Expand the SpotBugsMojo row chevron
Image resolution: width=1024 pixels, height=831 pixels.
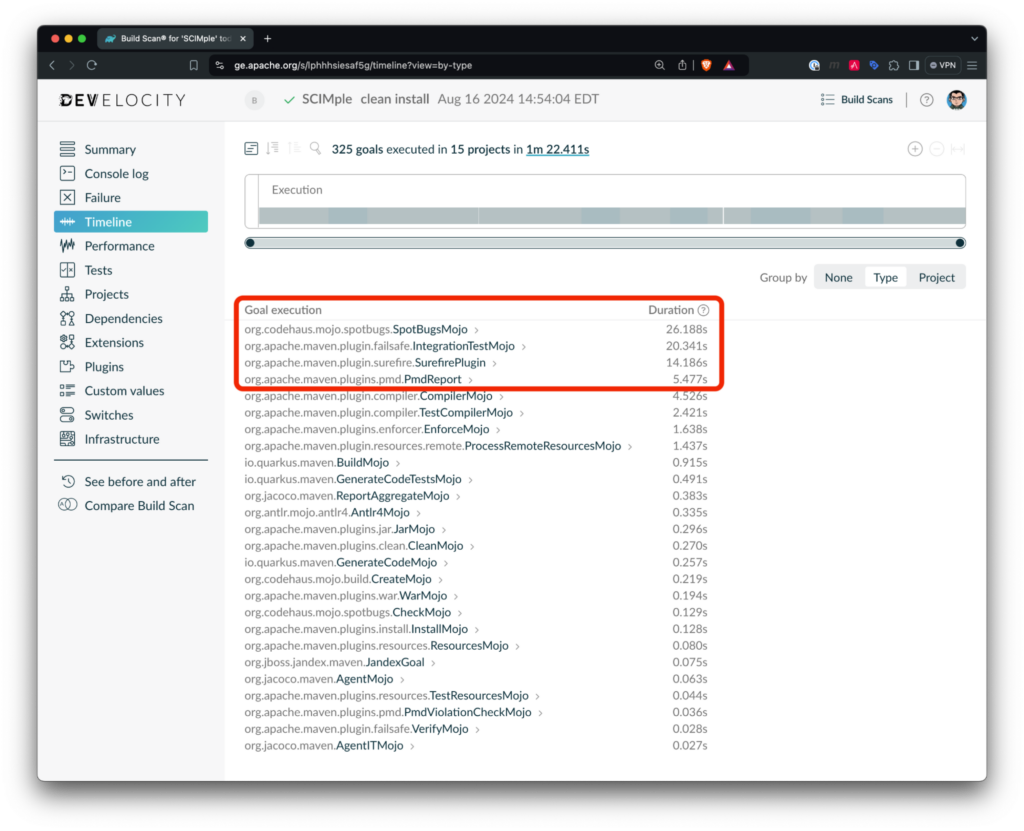[477, 330]
